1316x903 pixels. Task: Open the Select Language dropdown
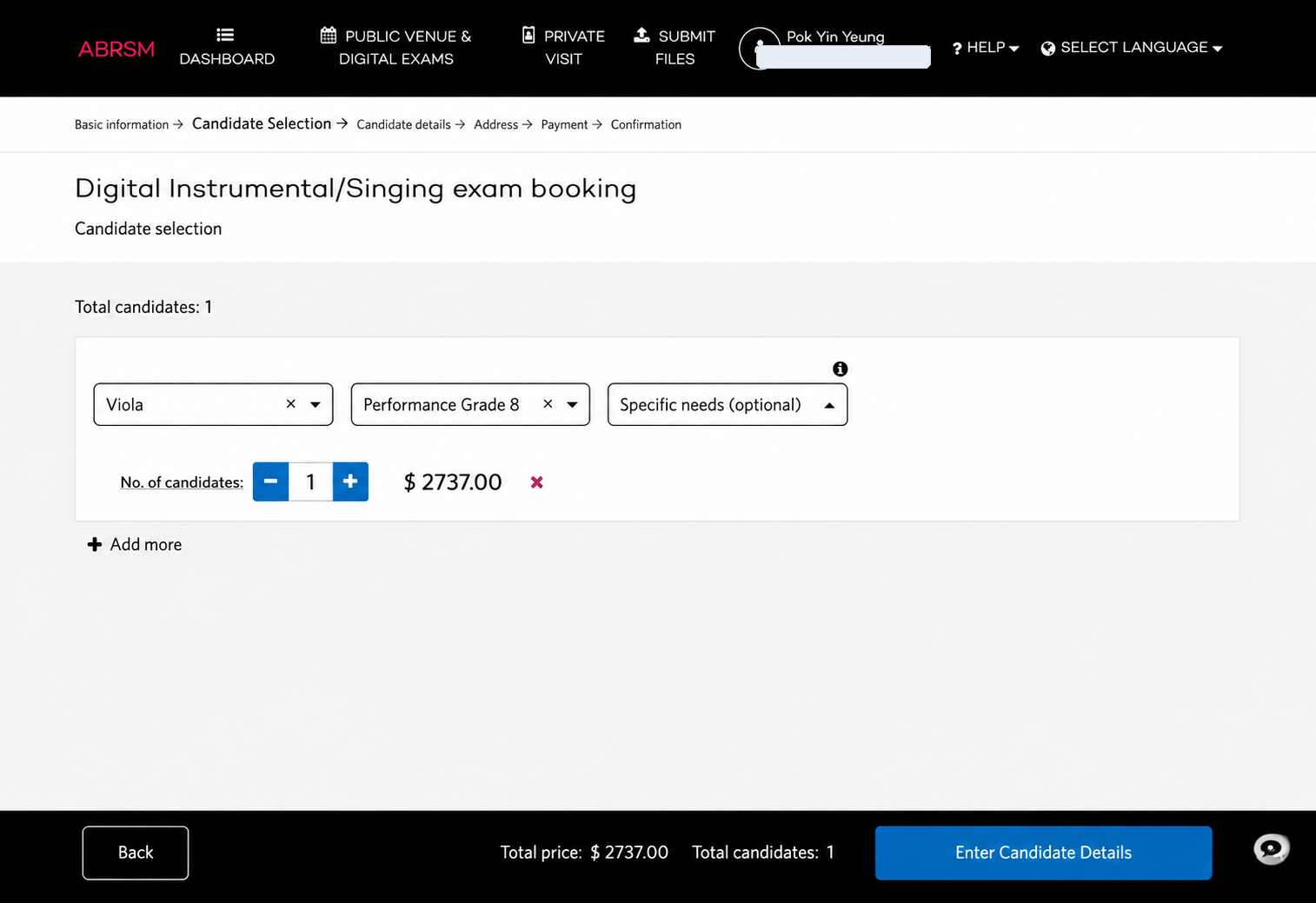[1132, 48]
